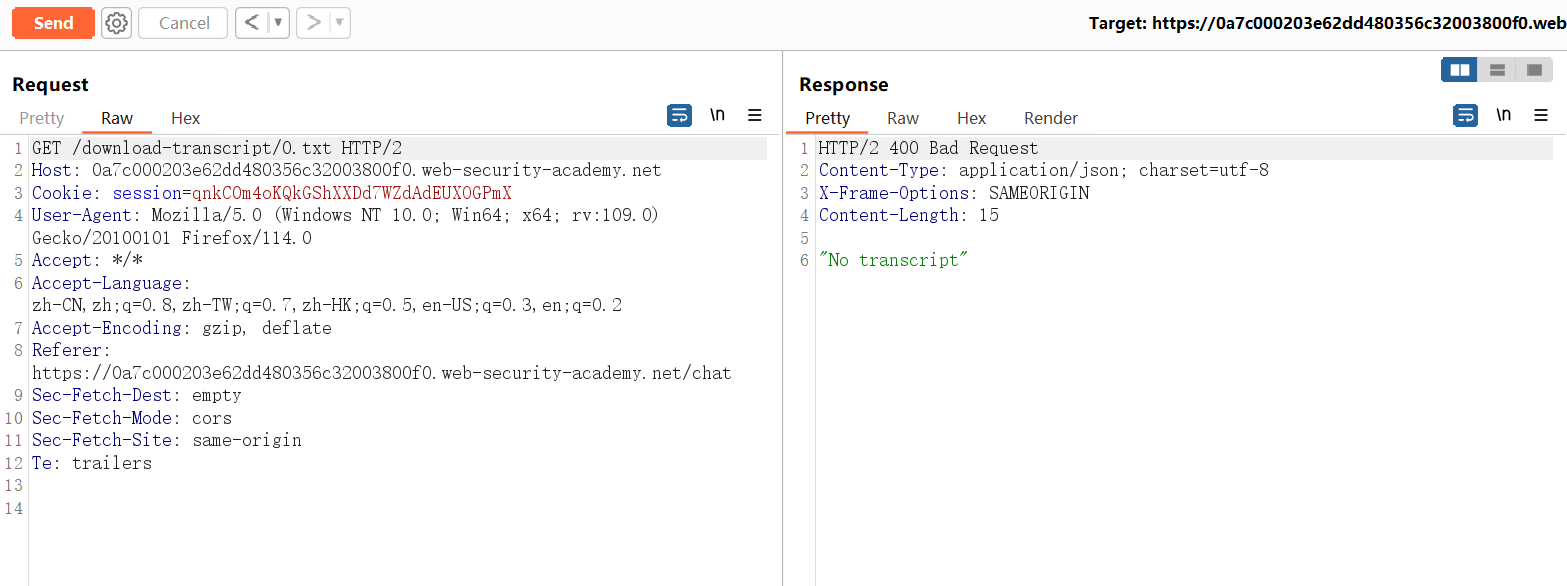Open Repeater settings gear icon
Image resolution: width=1567 pixels, height=586 pixels.
click(x=117, y=23)
